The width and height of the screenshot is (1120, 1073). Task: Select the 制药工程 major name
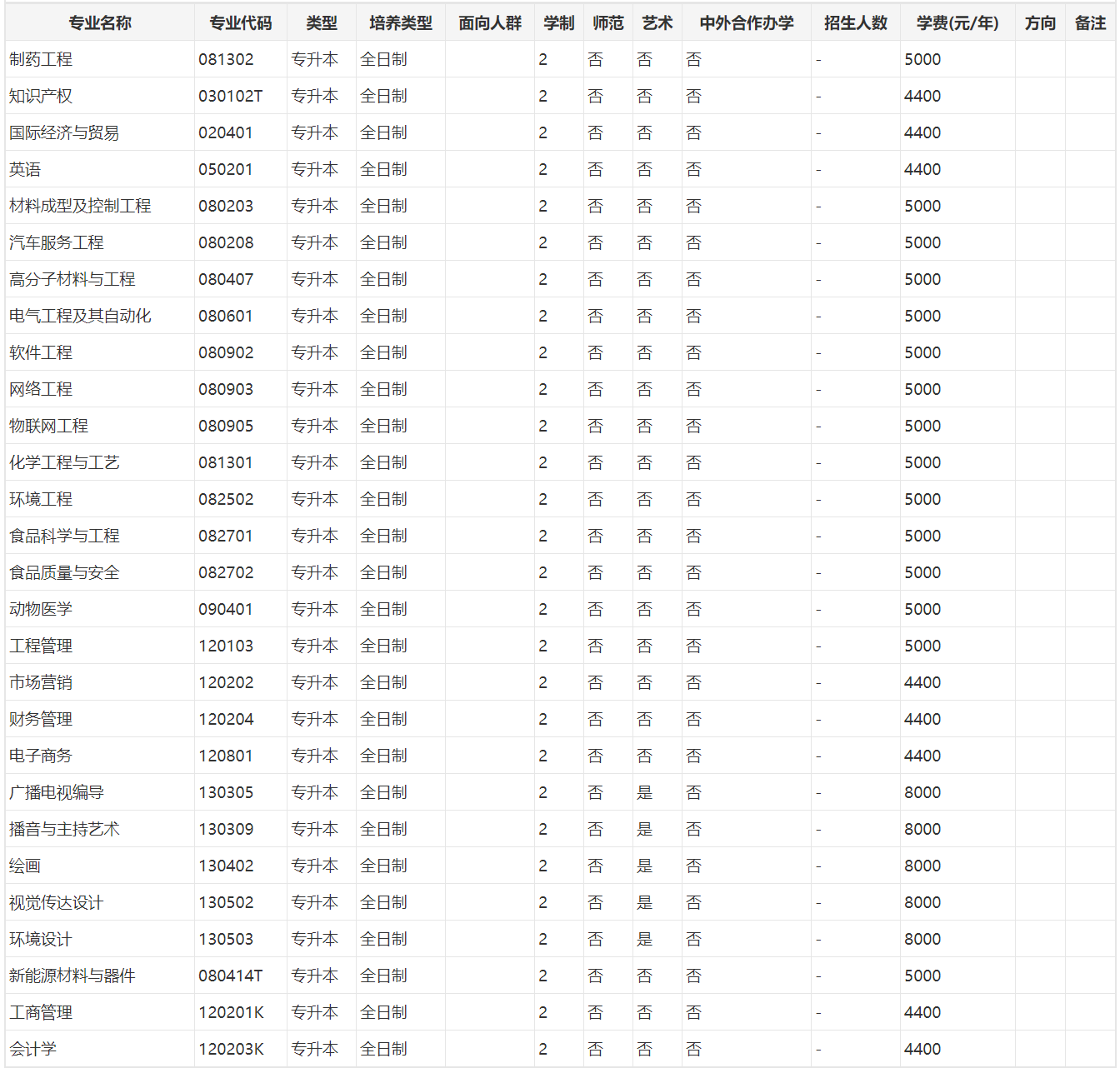pyautogui.click(x=41, y=60)
